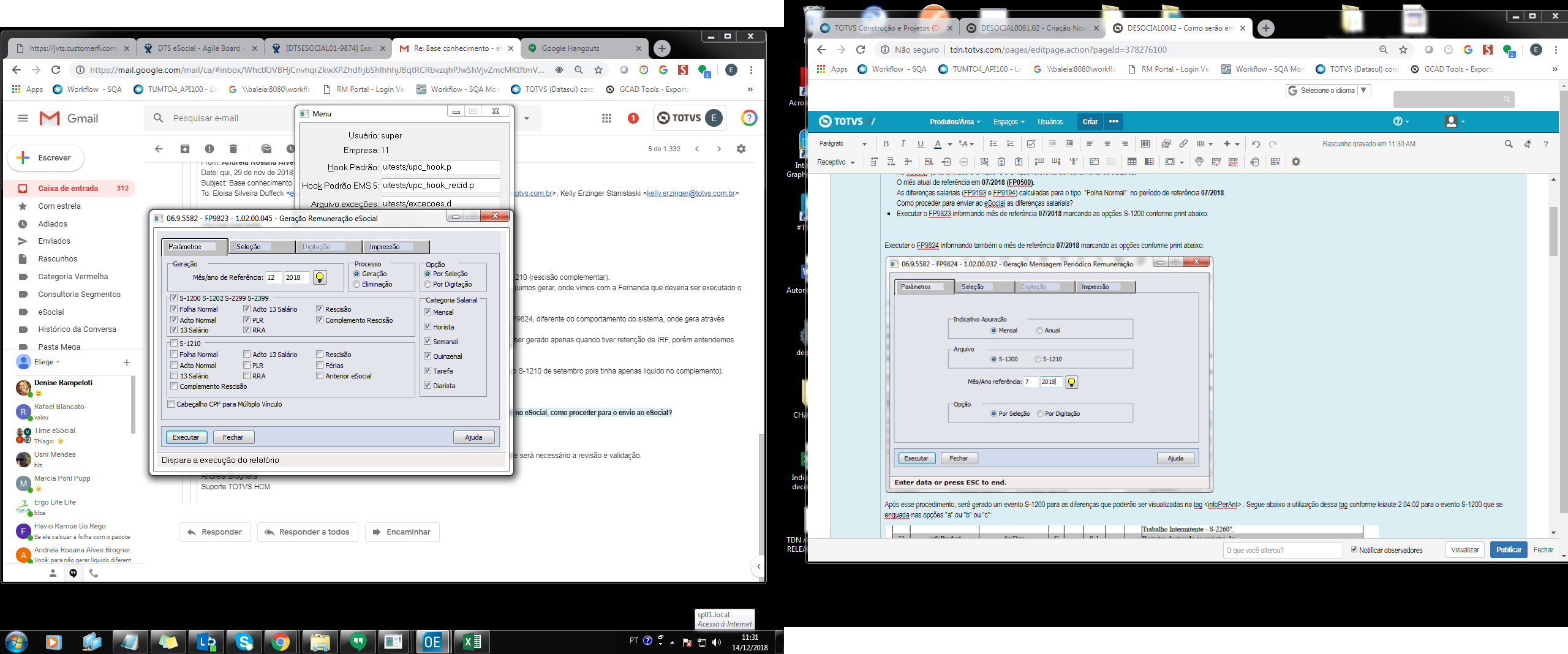
Task: Undo the last edit in the Confluence editor
Action: 1256,144
